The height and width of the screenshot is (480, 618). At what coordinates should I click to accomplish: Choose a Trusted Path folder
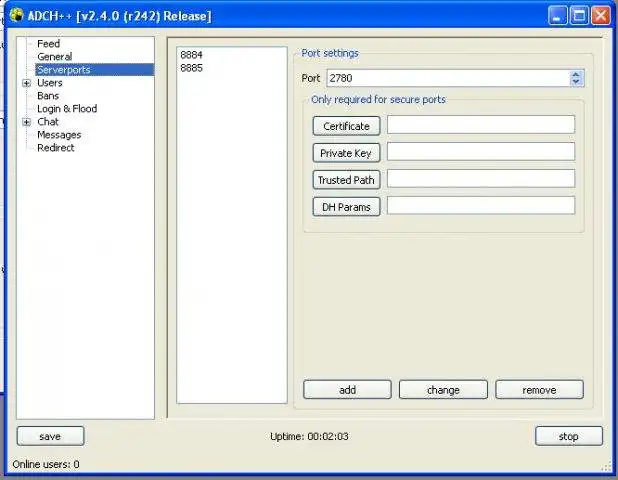[346, 180]
